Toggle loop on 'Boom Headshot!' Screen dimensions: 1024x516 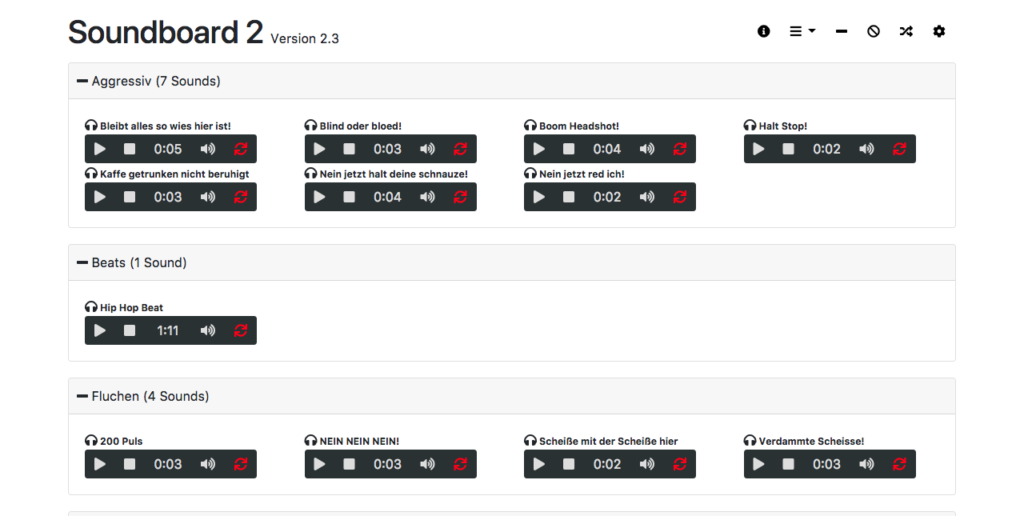coord(679,149)
